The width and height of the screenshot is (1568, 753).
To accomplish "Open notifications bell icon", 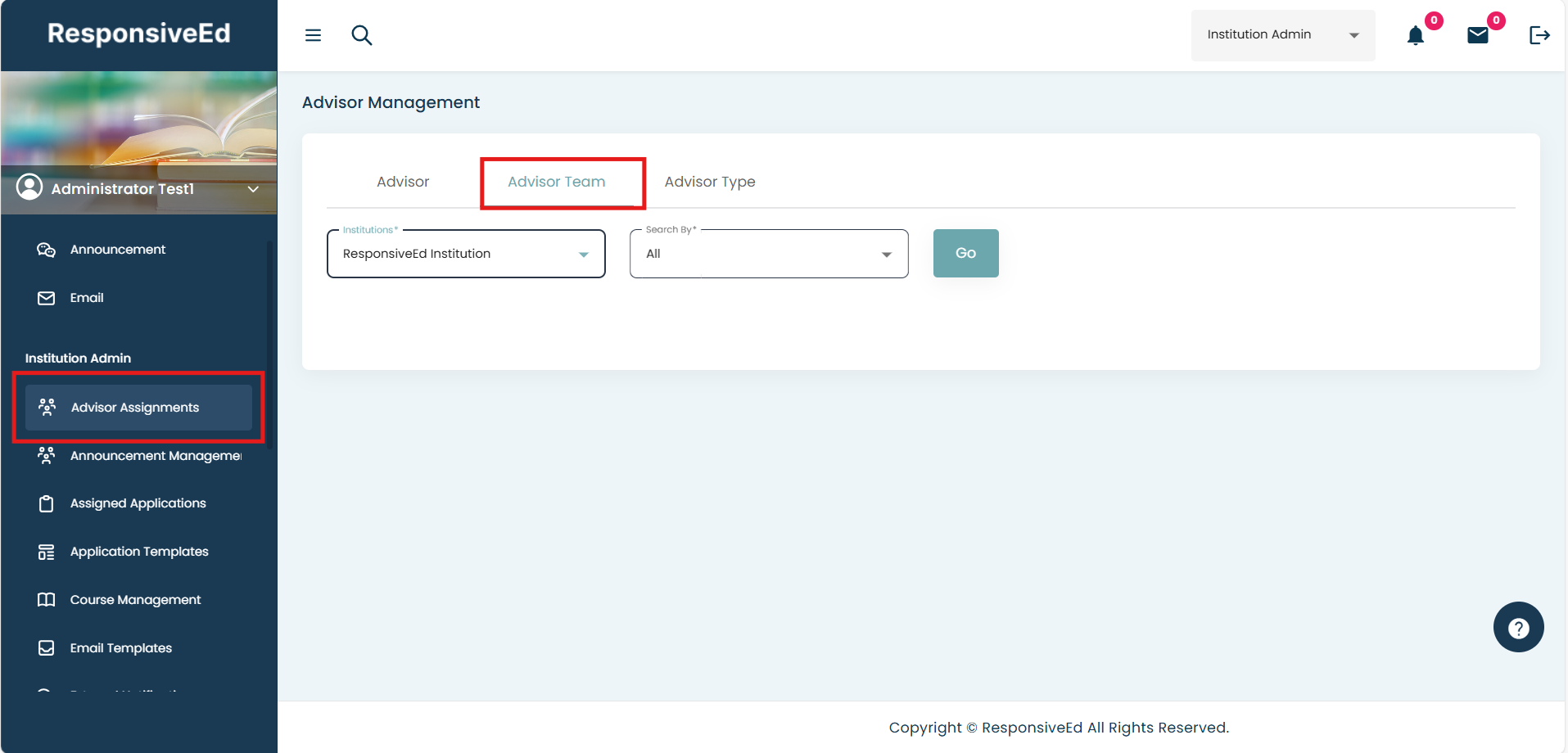I will point(1415,36).
